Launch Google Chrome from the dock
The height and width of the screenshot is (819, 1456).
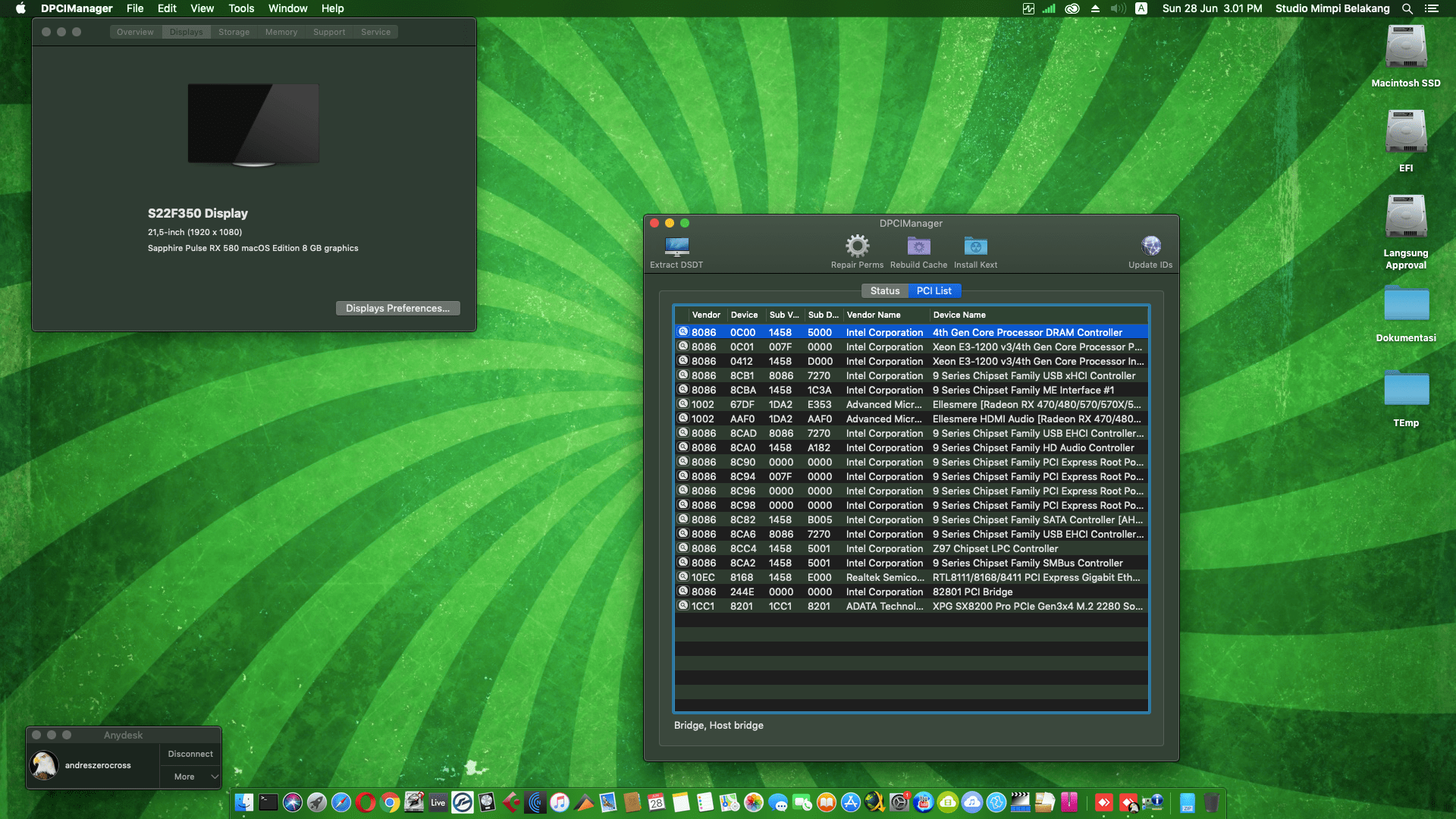pyautogui.click(x=390, y=802)
